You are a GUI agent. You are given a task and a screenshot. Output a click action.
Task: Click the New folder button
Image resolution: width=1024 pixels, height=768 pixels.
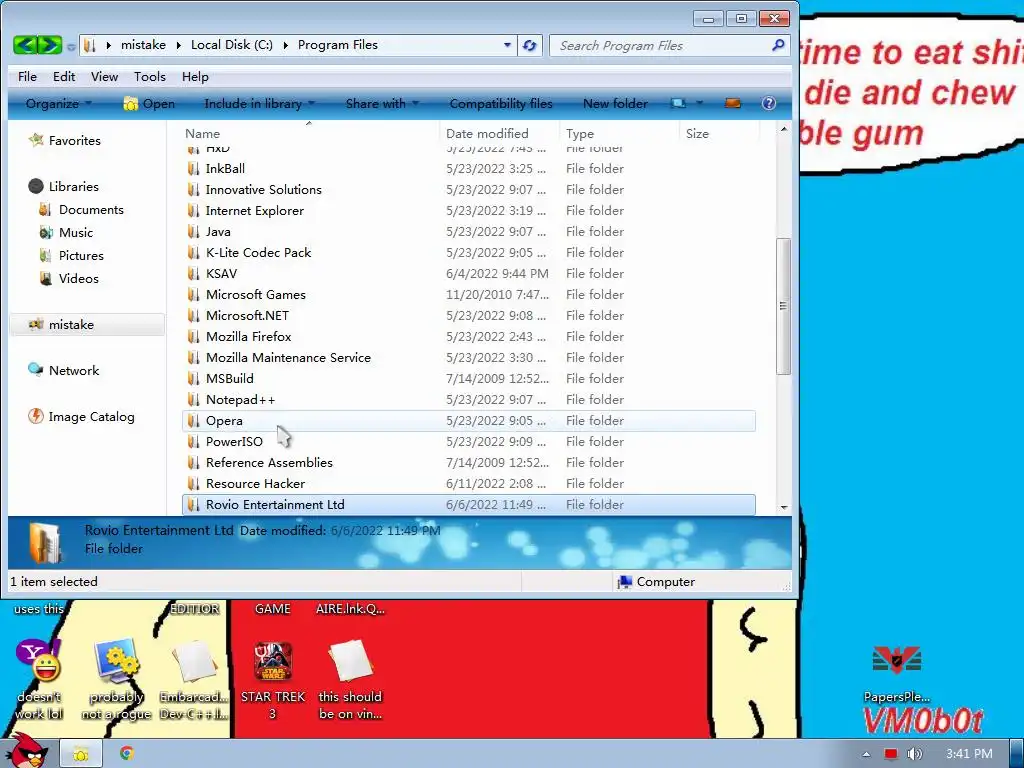point(615,103)
